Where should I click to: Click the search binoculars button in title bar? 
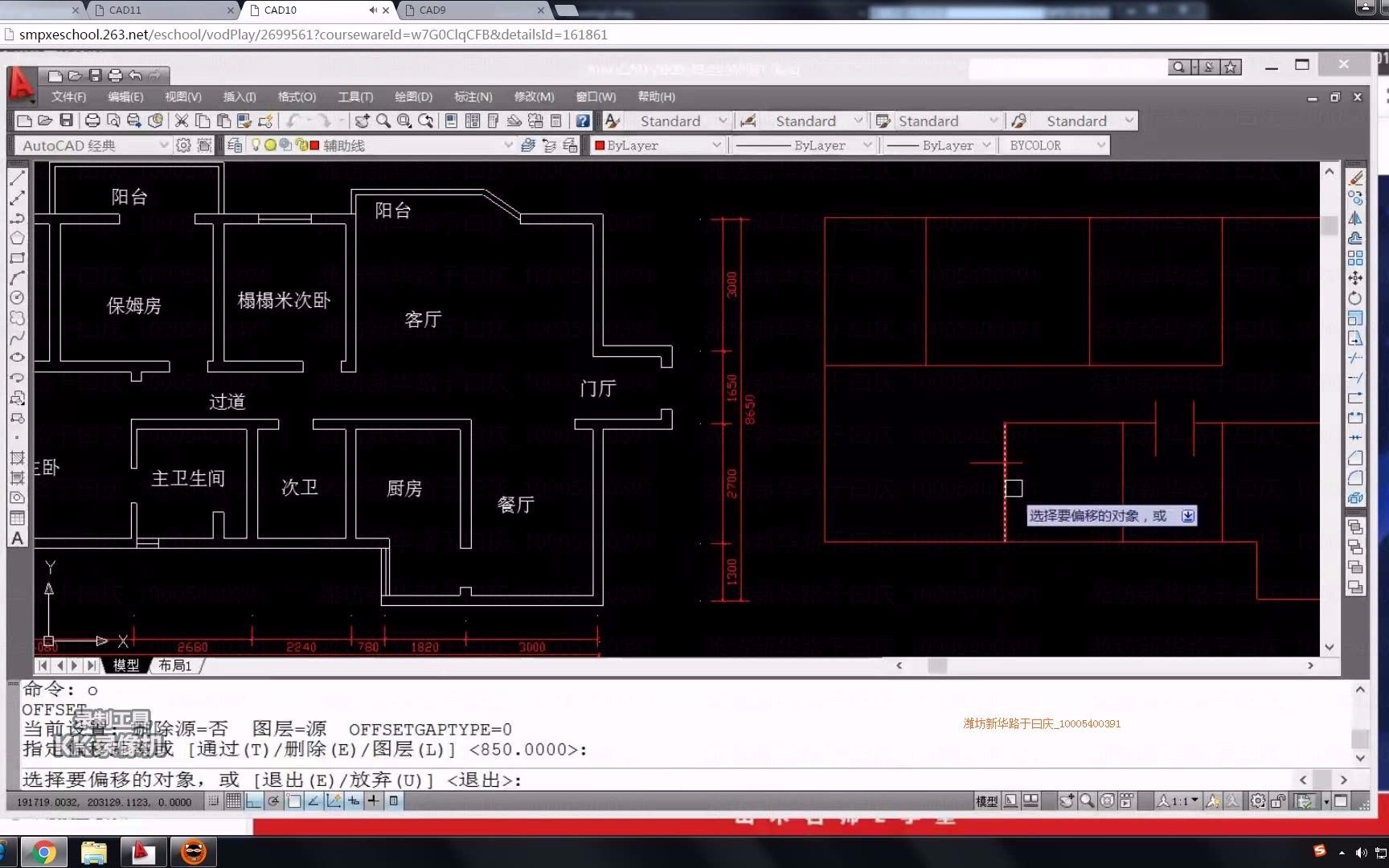coord(1178,67)
